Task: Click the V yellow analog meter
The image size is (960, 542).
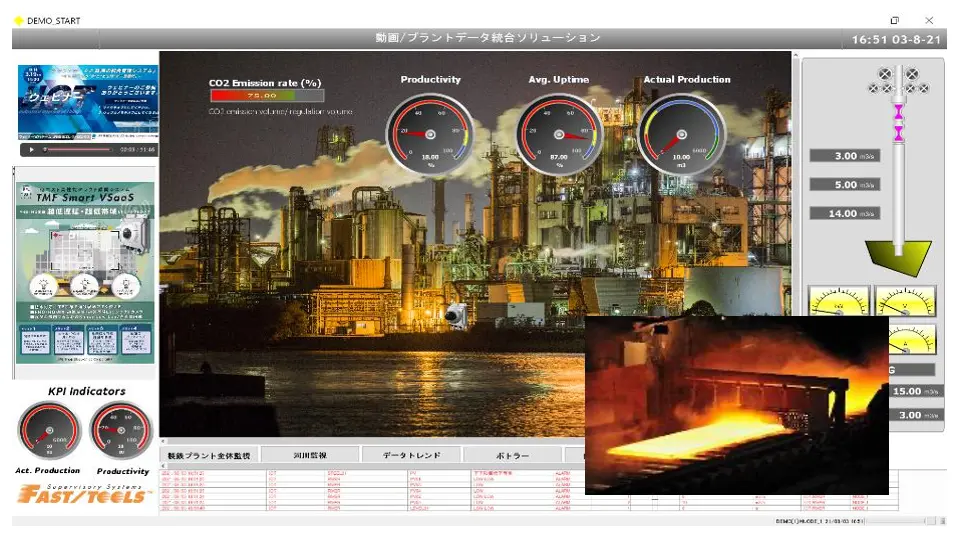Action: pyautogui.click(x=905, y=301)
